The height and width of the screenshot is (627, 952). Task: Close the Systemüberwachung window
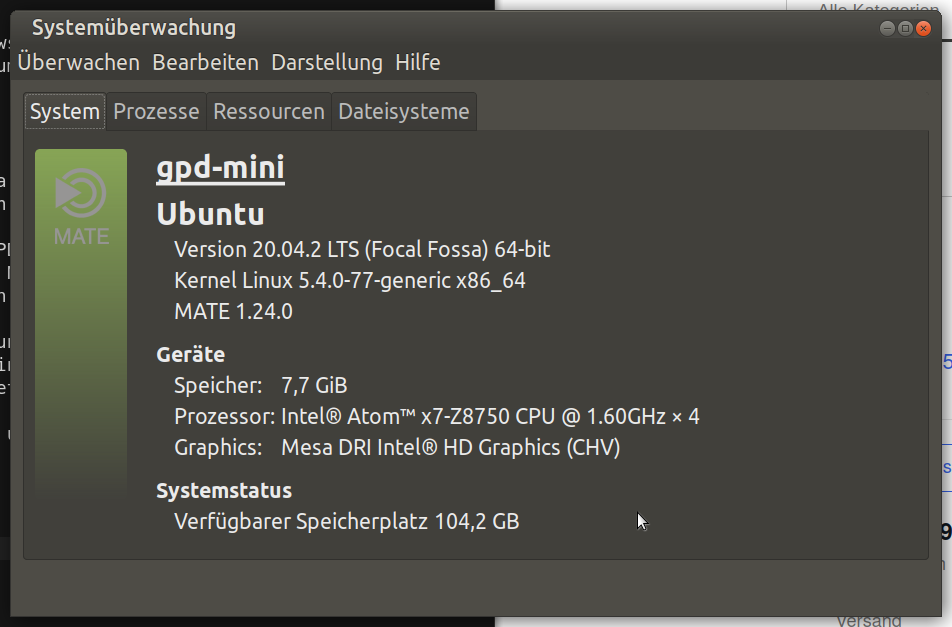[923, 28]
